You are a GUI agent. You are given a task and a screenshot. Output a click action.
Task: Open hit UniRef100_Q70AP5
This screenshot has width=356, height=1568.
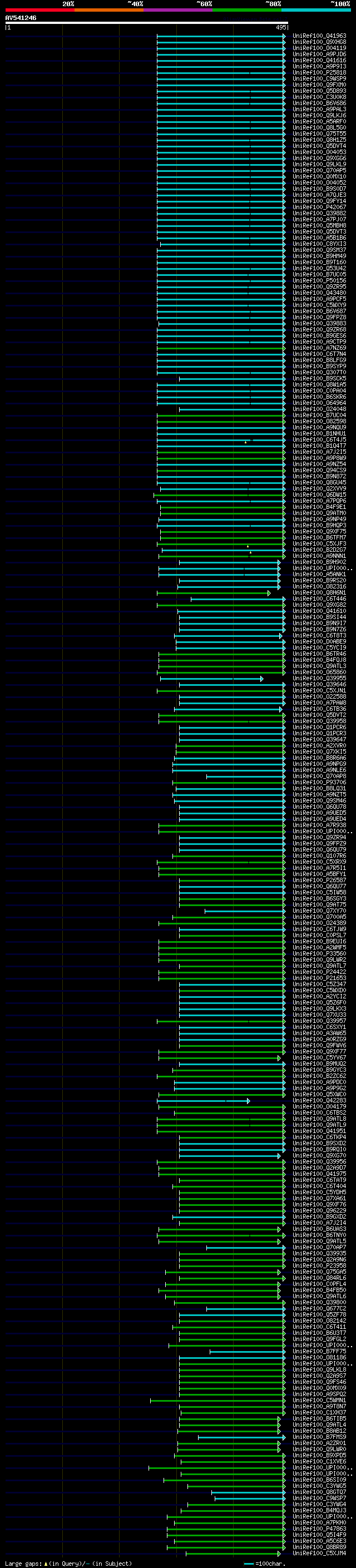tap(319, 170)
